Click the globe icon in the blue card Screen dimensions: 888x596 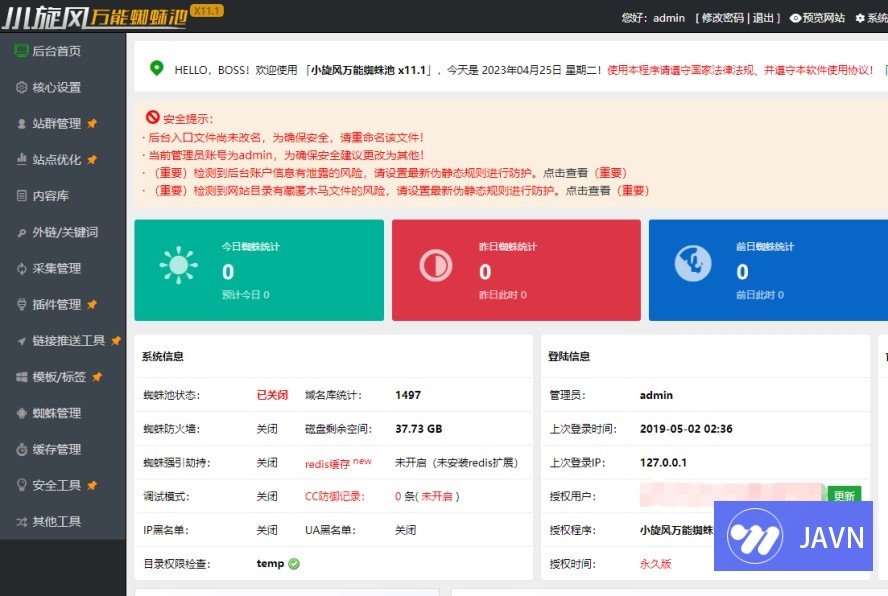click(693, 263)
